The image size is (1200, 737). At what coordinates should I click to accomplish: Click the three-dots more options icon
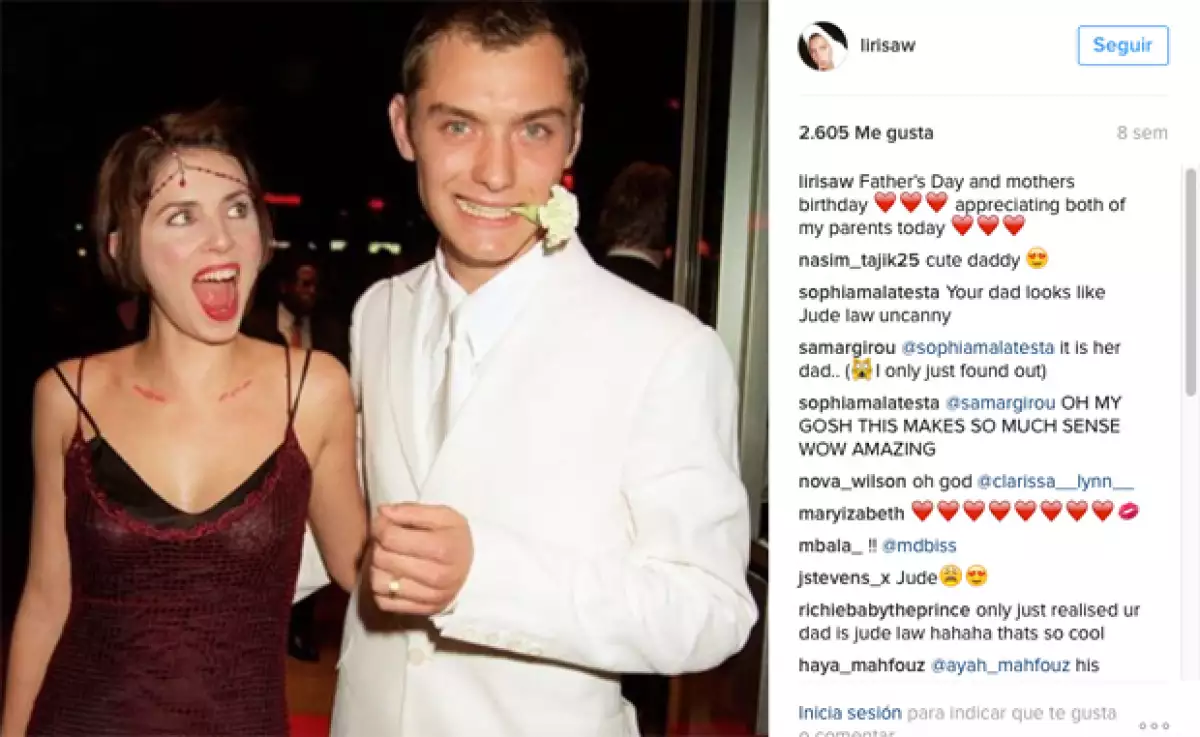(x=1153, y=726)
